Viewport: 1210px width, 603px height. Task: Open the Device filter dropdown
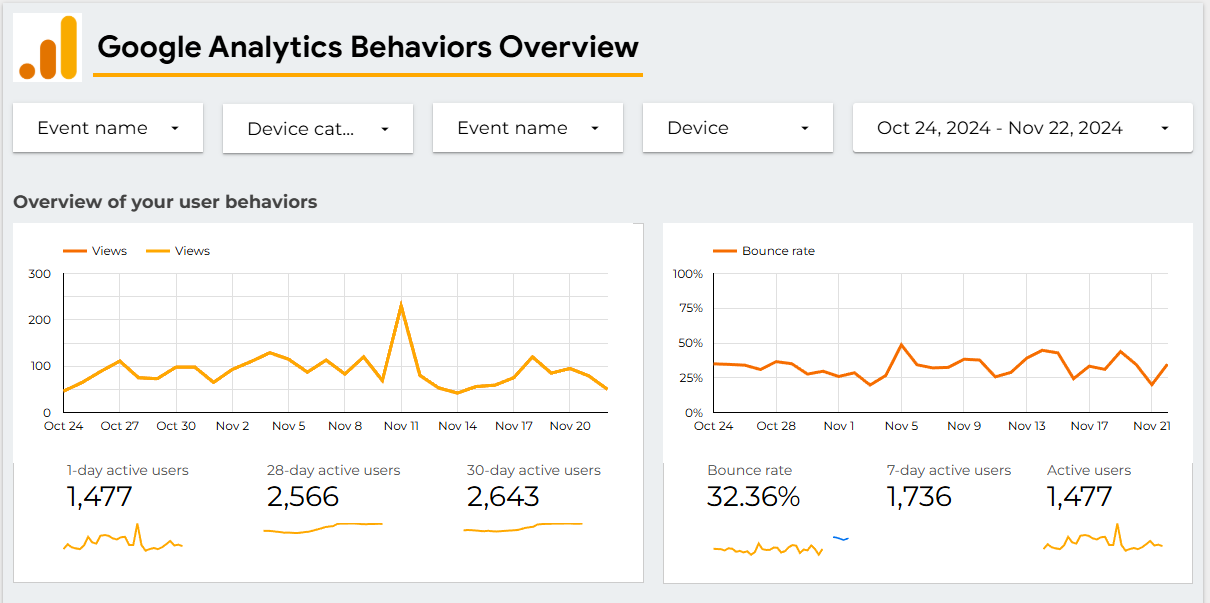(x=738, y=128)
